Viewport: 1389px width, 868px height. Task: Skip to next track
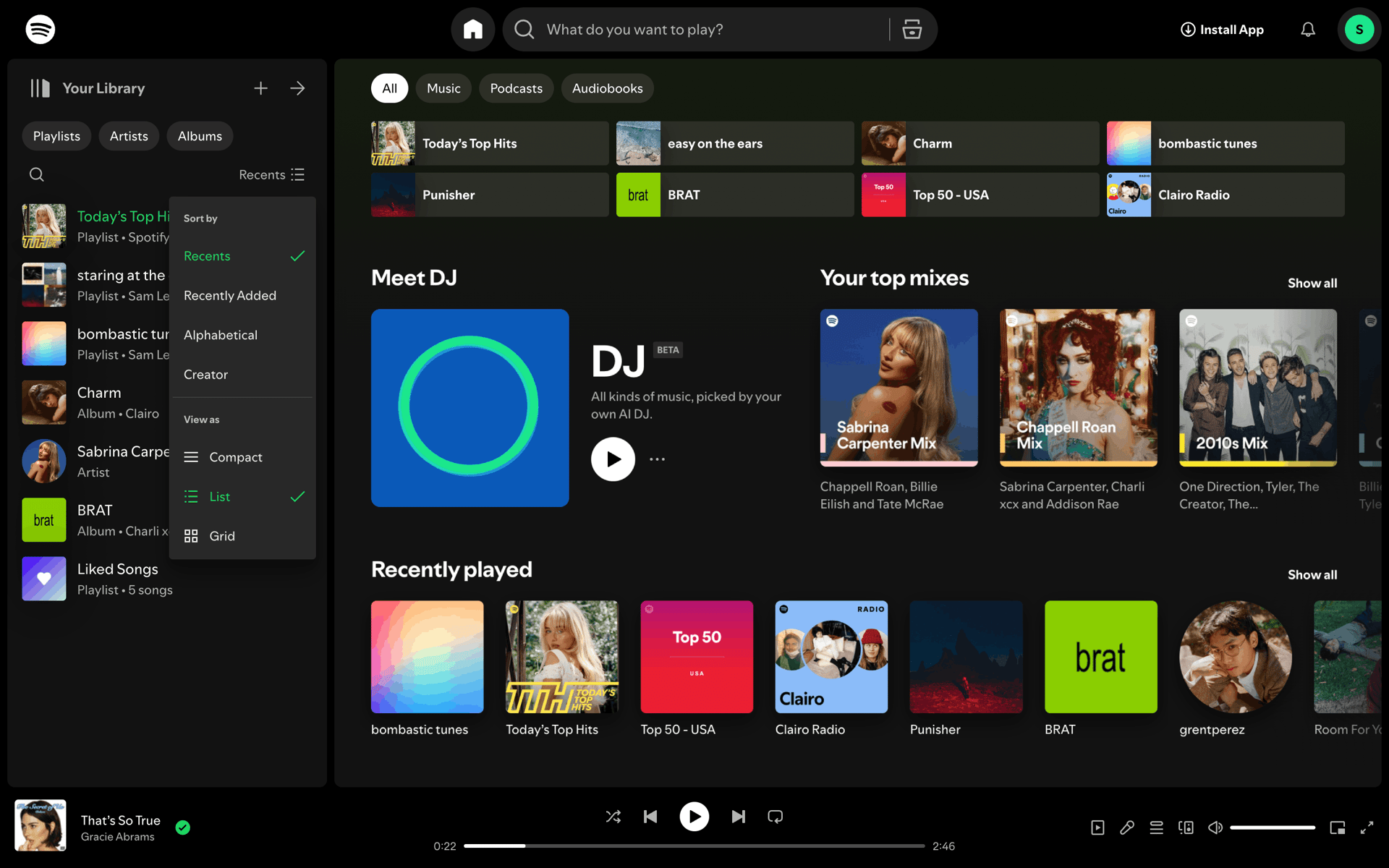[x=738, y=817]
